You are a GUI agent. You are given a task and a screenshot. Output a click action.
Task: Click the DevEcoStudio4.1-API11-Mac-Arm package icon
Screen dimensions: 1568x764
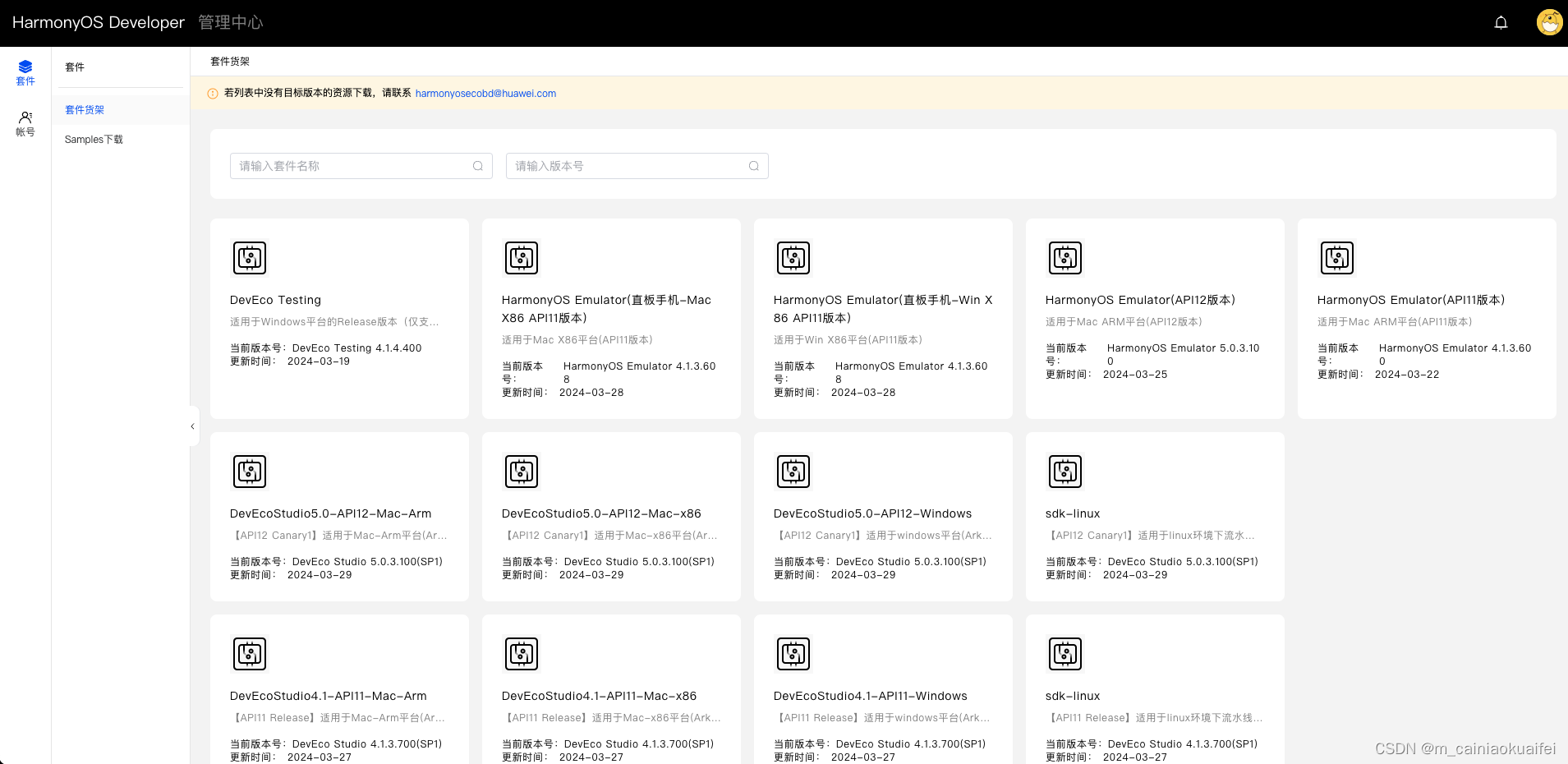250,654
